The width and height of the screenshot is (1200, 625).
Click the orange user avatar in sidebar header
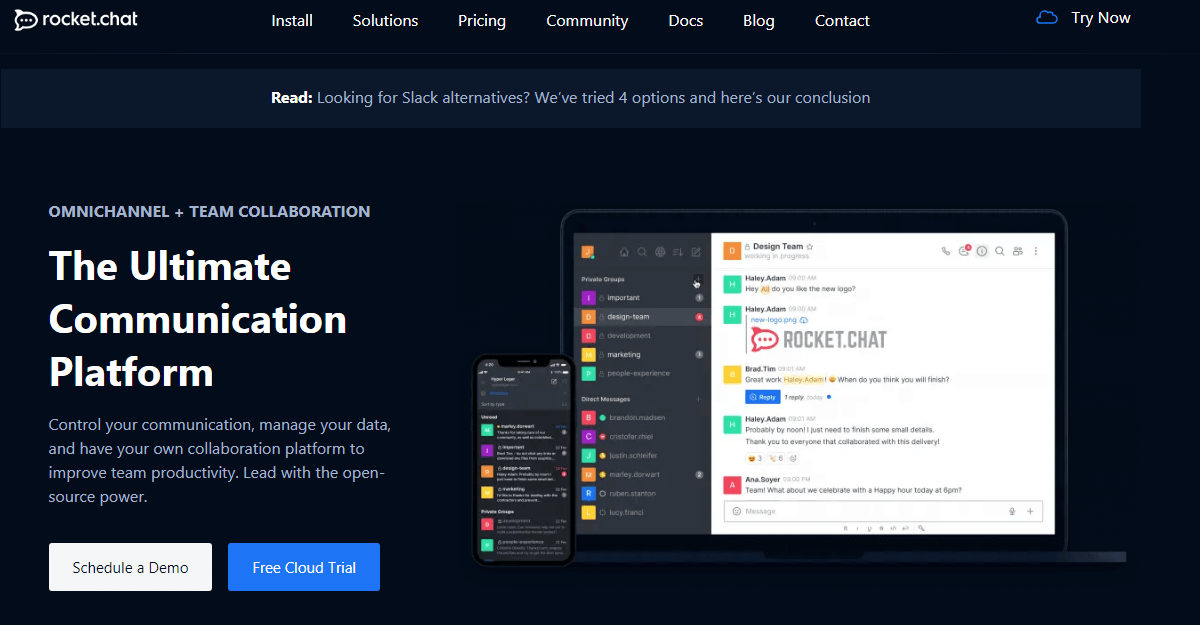(x=588, y=252)
